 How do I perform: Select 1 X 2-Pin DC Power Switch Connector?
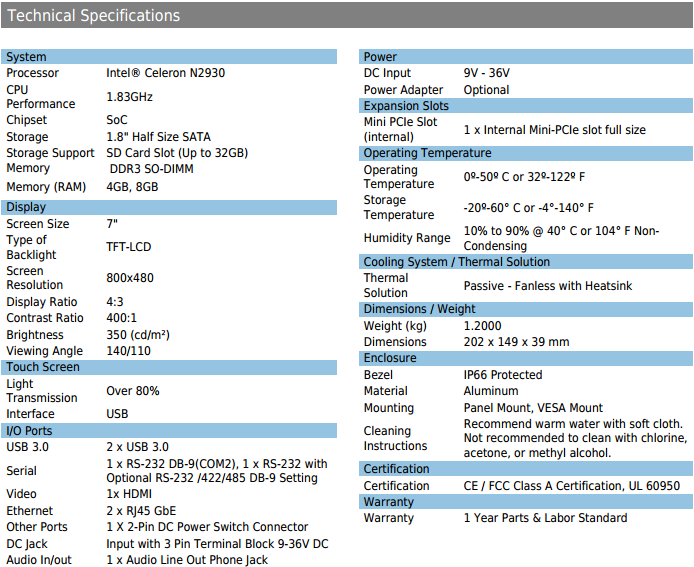pos(207,527)
